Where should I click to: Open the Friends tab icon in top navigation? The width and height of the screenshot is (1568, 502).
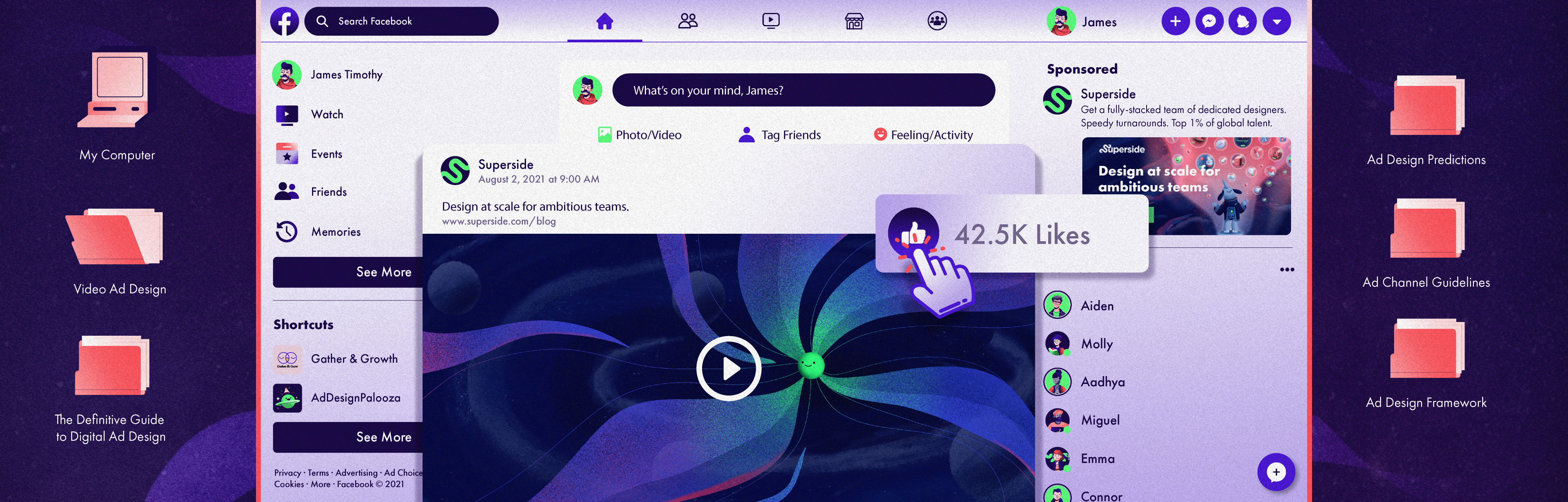688,21
